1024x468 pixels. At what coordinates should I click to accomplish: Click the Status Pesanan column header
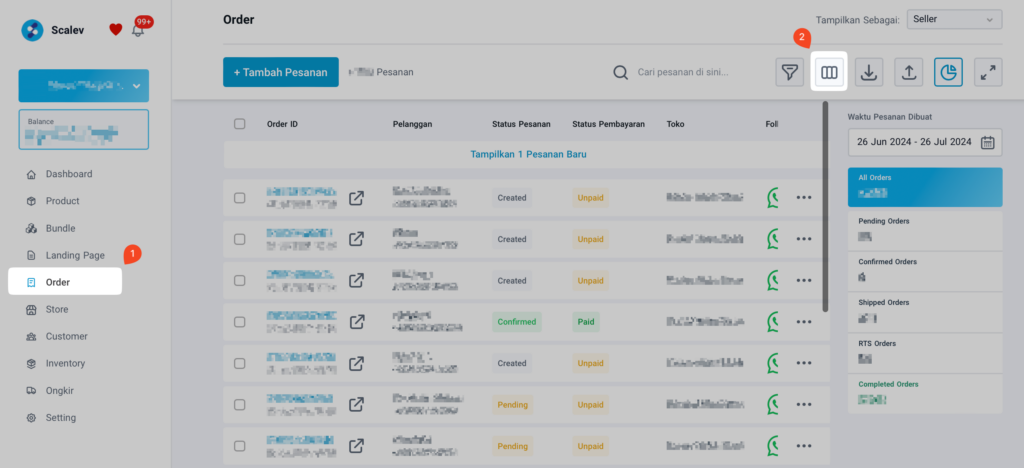(x=521, y=124)
